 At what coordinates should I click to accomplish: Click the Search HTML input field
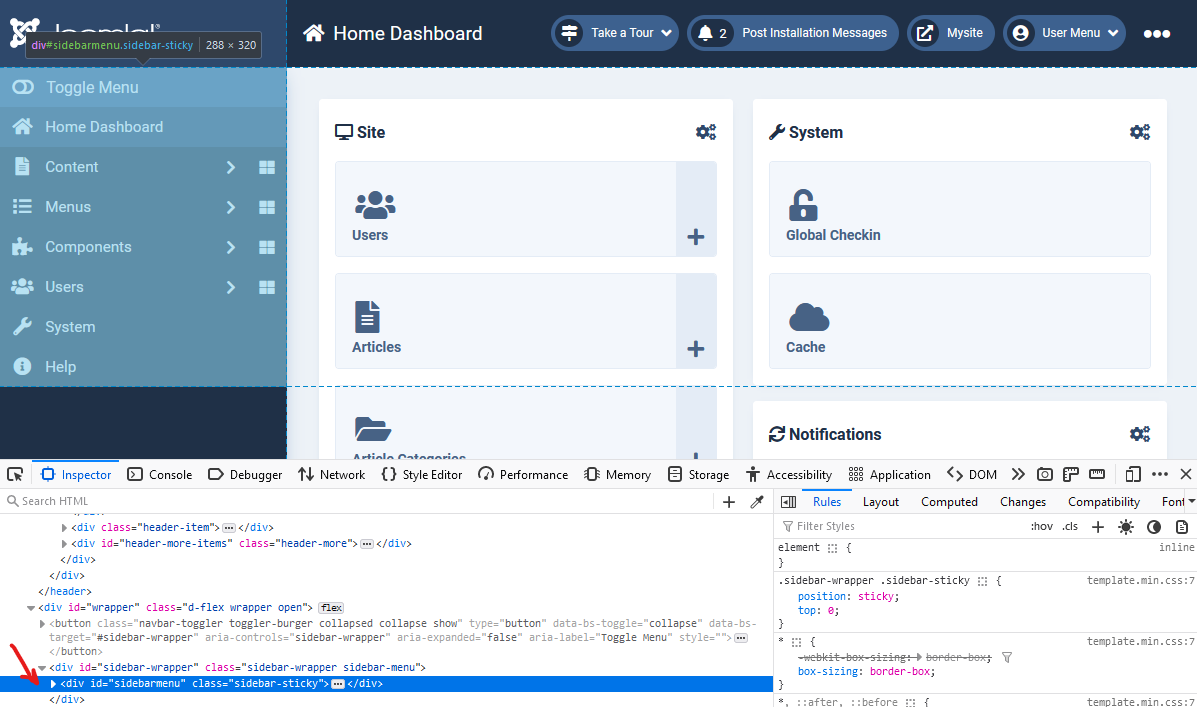[360, 502]
